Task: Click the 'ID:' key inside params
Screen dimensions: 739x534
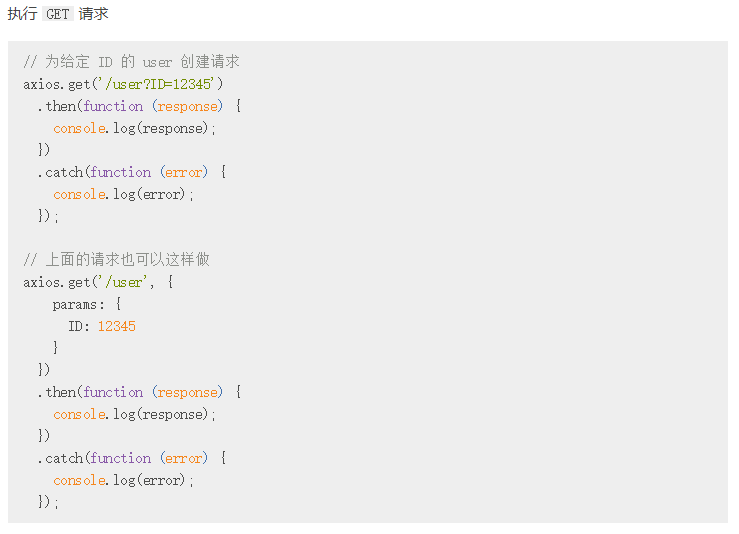Action: (79, 326)
